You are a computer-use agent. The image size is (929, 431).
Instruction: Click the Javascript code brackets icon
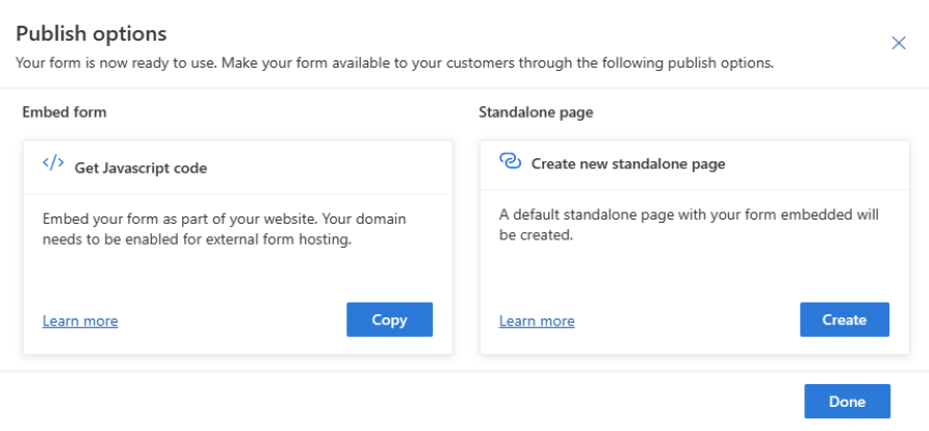point(53,164)
